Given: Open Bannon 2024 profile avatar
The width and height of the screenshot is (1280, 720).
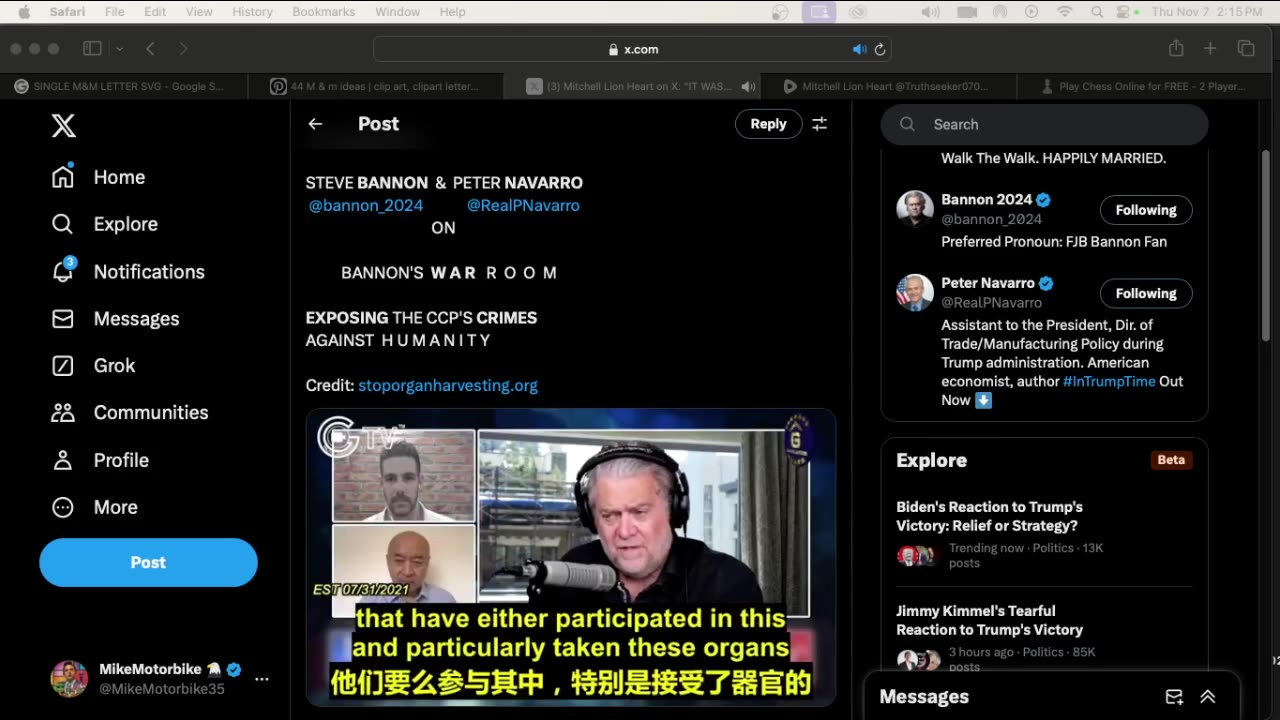Looking at the screenshot, I should pos(915,208).
